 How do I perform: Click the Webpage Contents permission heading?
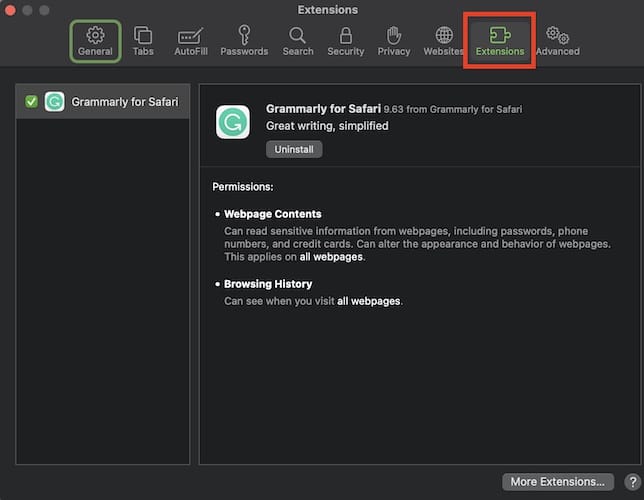[x=272, y=214]
